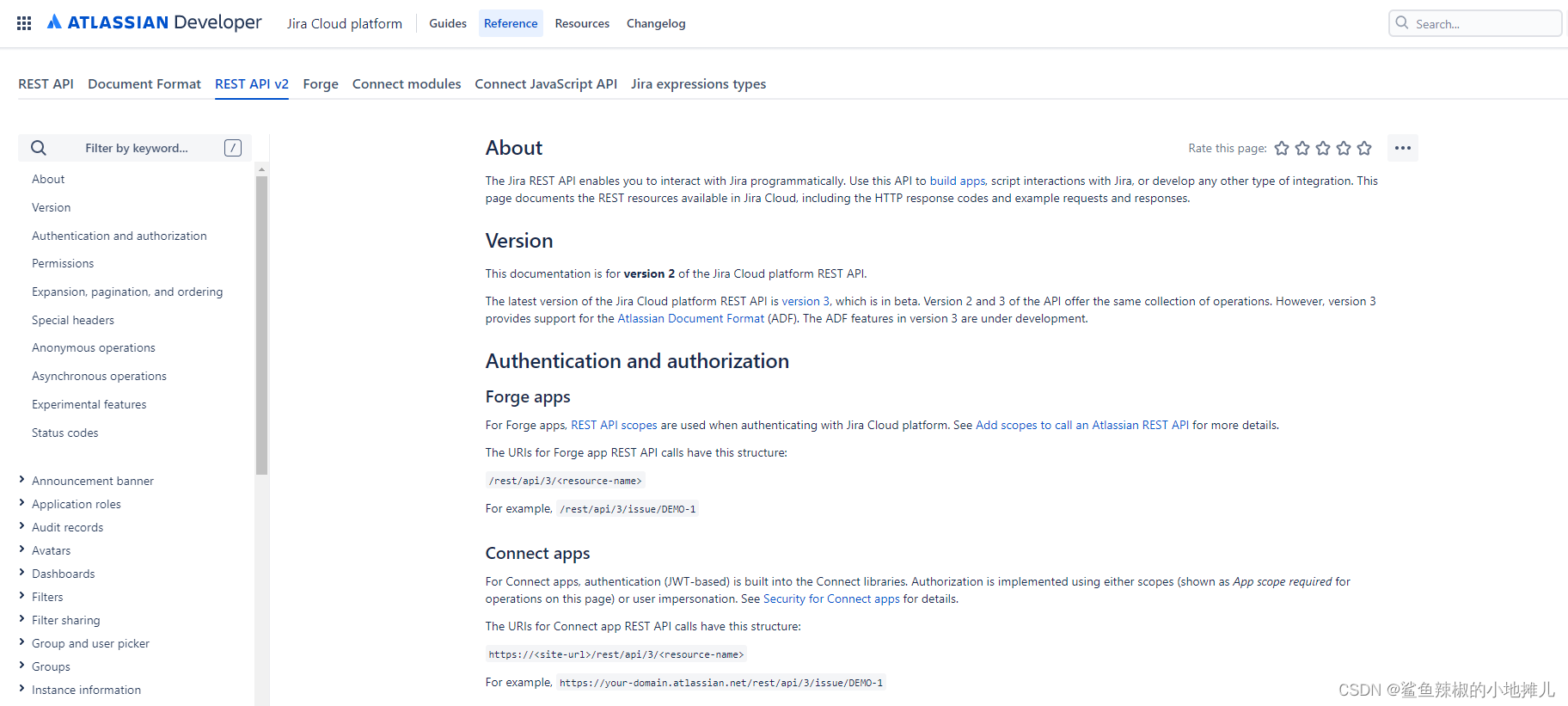Screen dimensions: 1568x706
Task: Switch to the Document Format tab
Action: tap(144, 83)
